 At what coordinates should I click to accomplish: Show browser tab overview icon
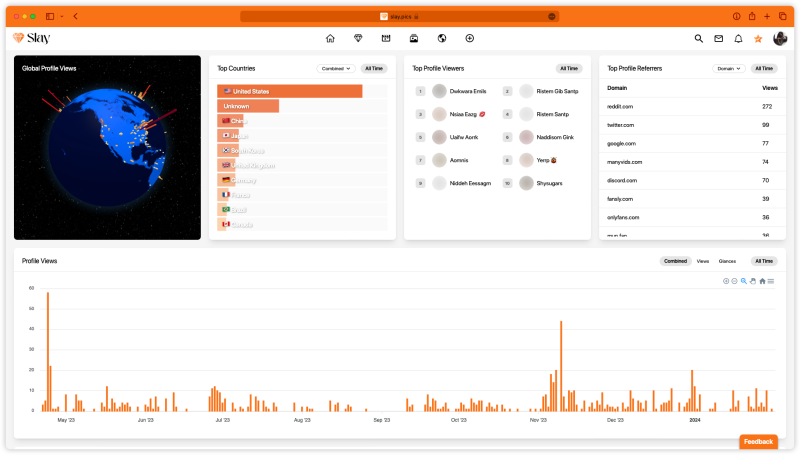tap(783, 16)
